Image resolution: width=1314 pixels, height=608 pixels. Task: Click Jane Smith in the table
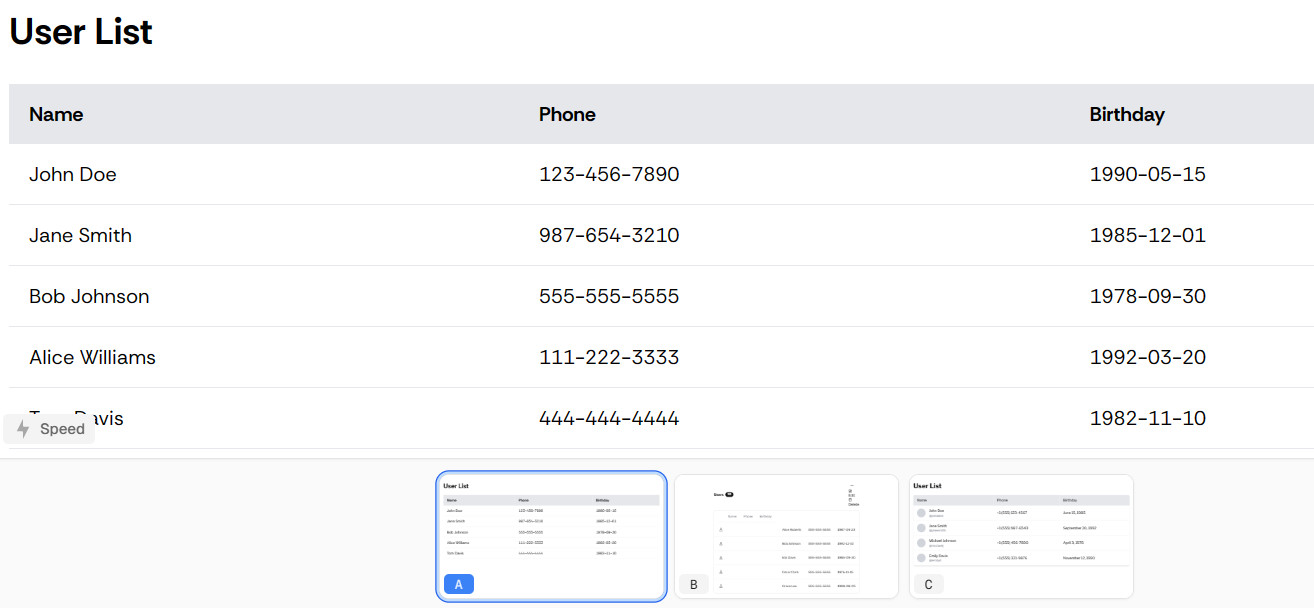coord(80,235)
